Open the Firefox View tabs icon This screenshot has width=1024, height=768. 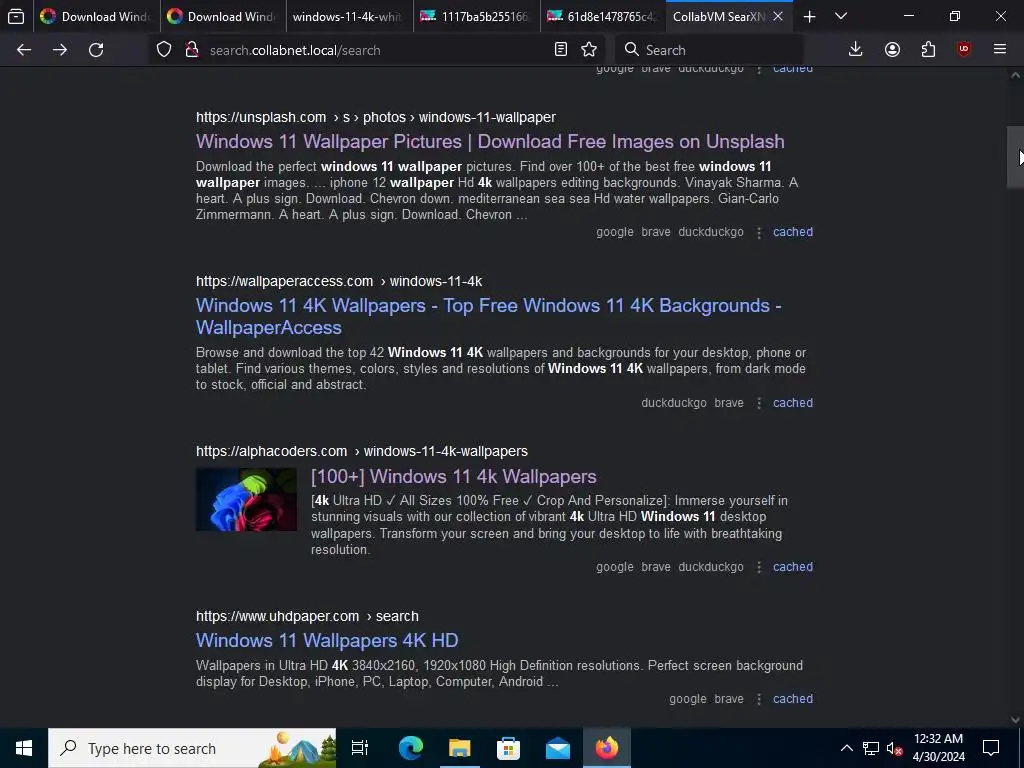click(x=16, y=16)
